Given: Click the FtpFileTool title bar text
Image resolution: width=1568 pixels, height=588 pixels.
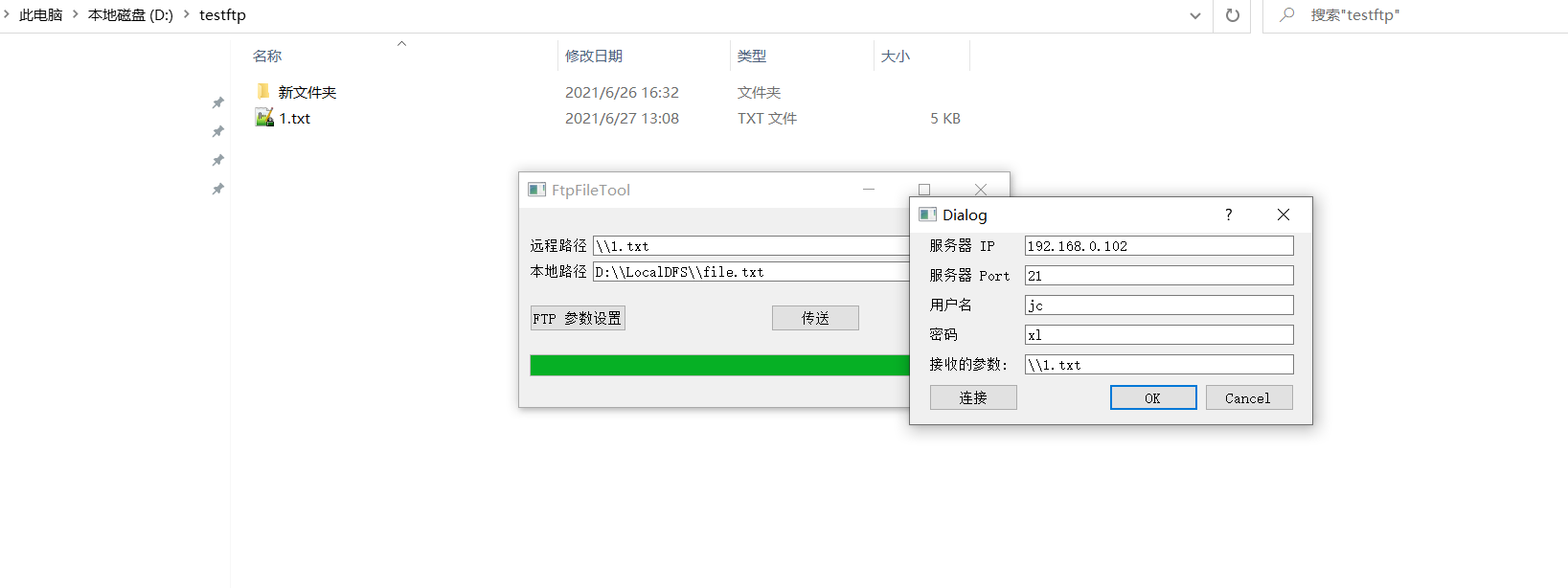Looking at the screenshot, I should (x=591, y=190).
